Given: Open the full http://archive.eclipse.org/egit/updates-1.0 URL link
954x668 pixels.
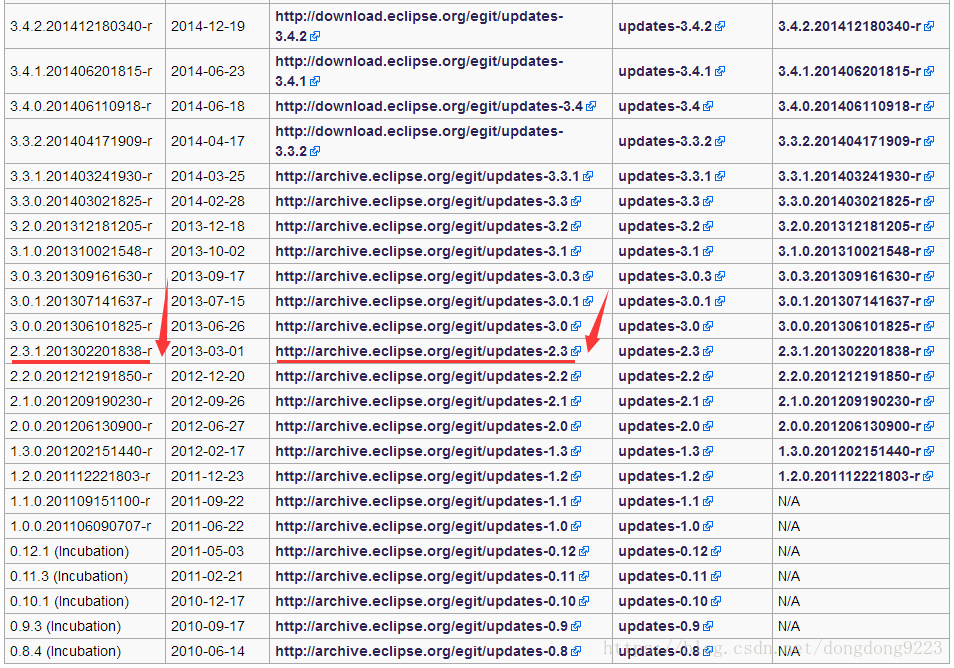Looking at the screenshot, I should (x=428, y=526).
